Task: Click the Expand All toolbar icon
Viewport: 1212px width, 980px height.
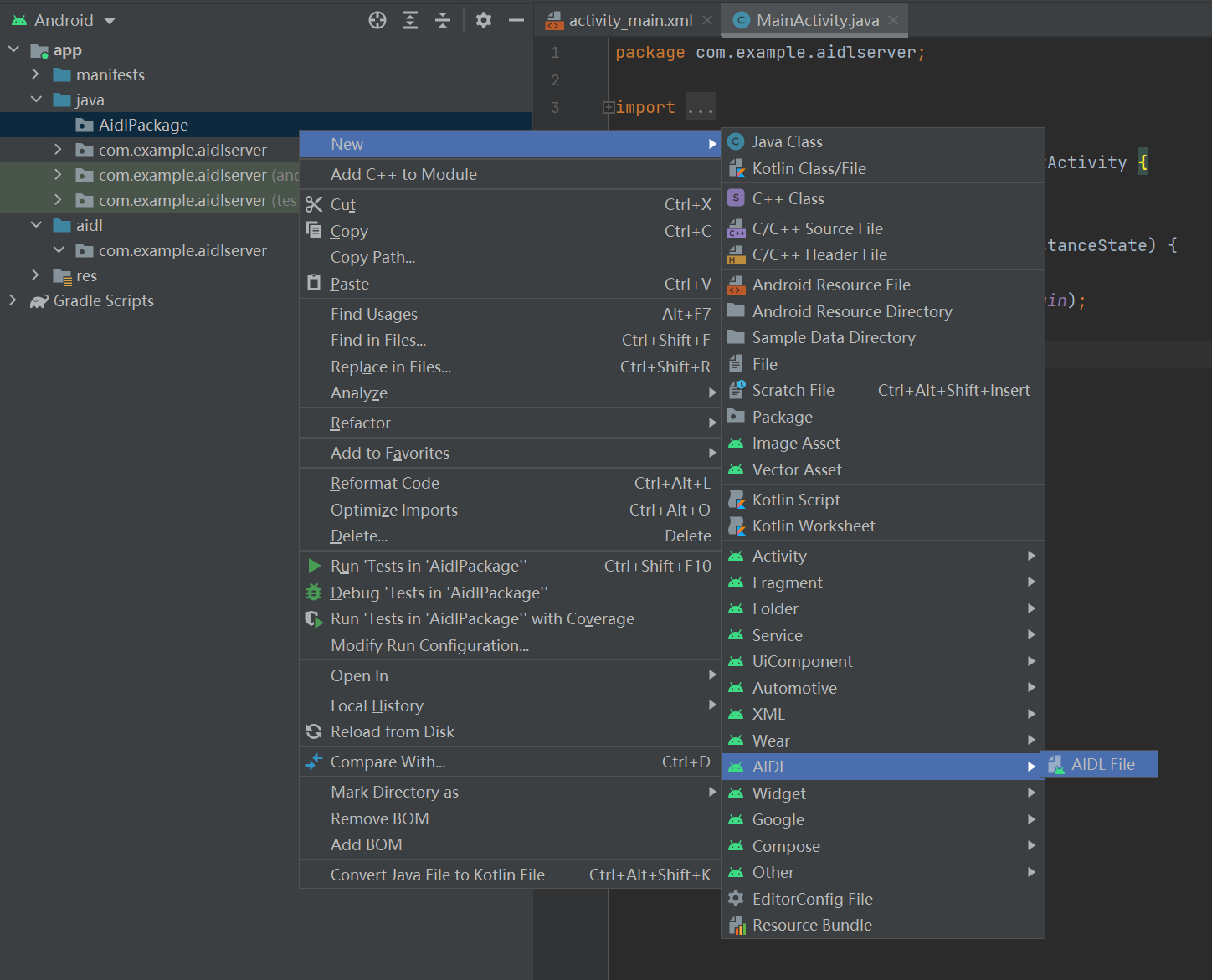Action: tap(410, 20)
